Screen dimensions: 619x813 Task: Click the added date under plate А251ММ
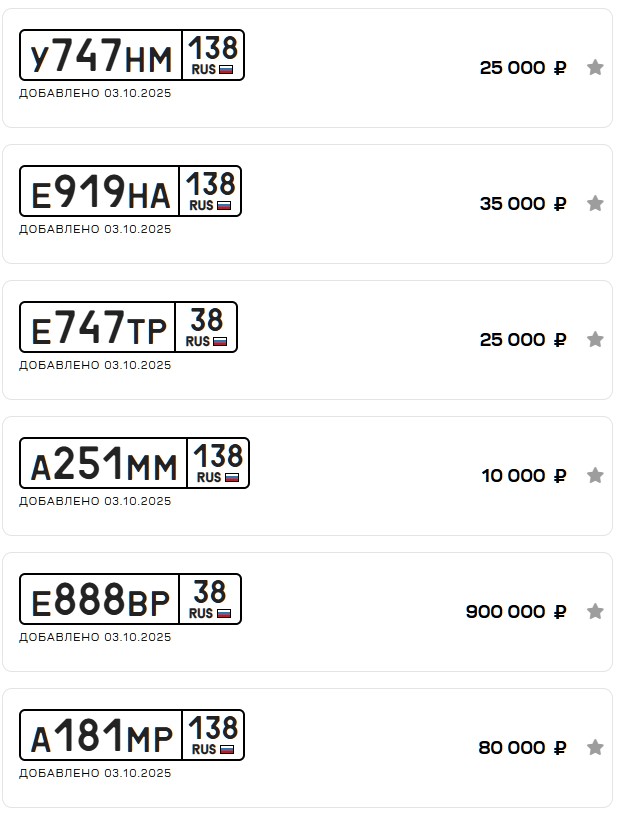95,501
